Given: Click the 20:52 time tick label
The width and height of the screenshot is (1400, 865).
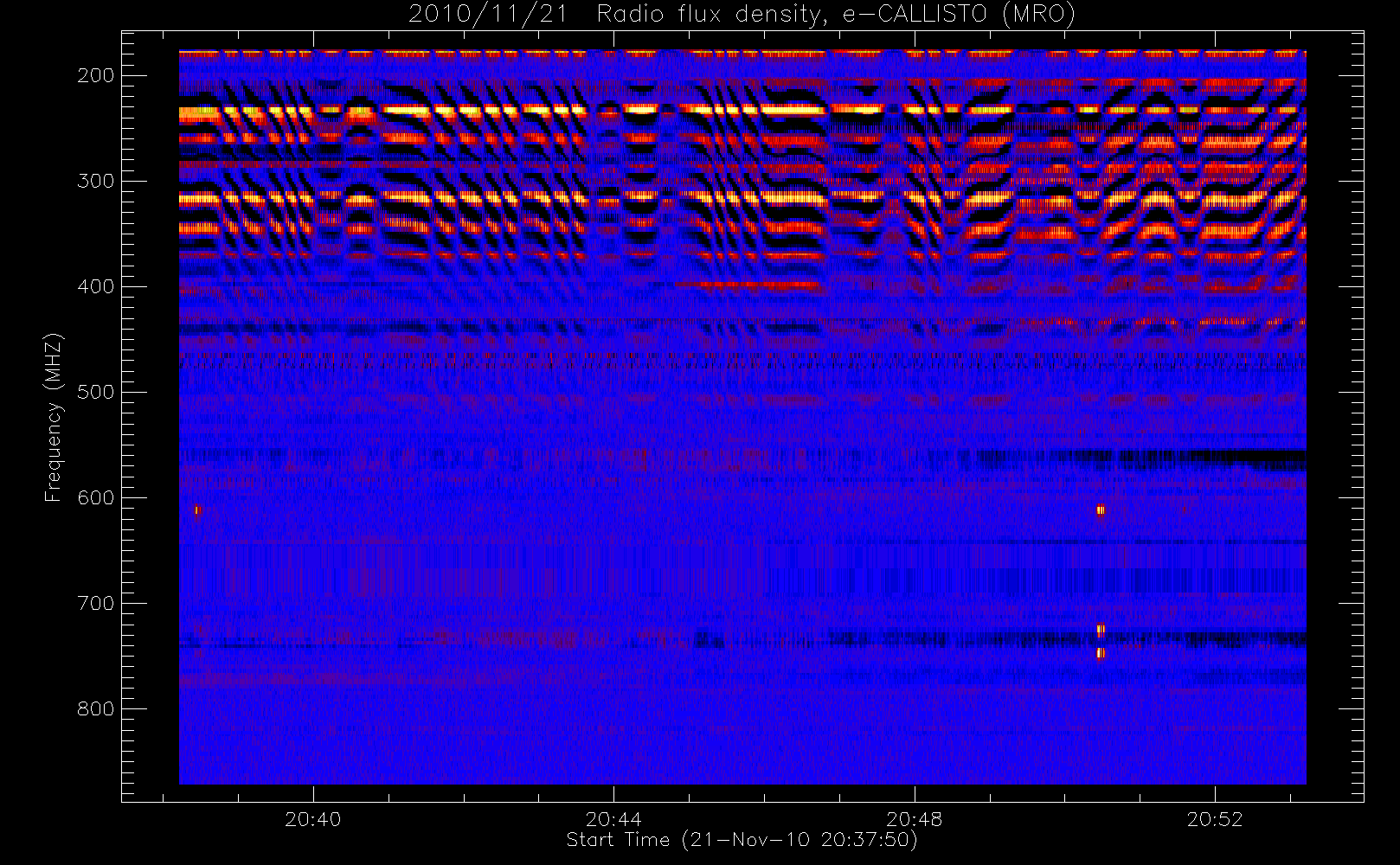Looking at the screenshot, I should point(1215,819).
